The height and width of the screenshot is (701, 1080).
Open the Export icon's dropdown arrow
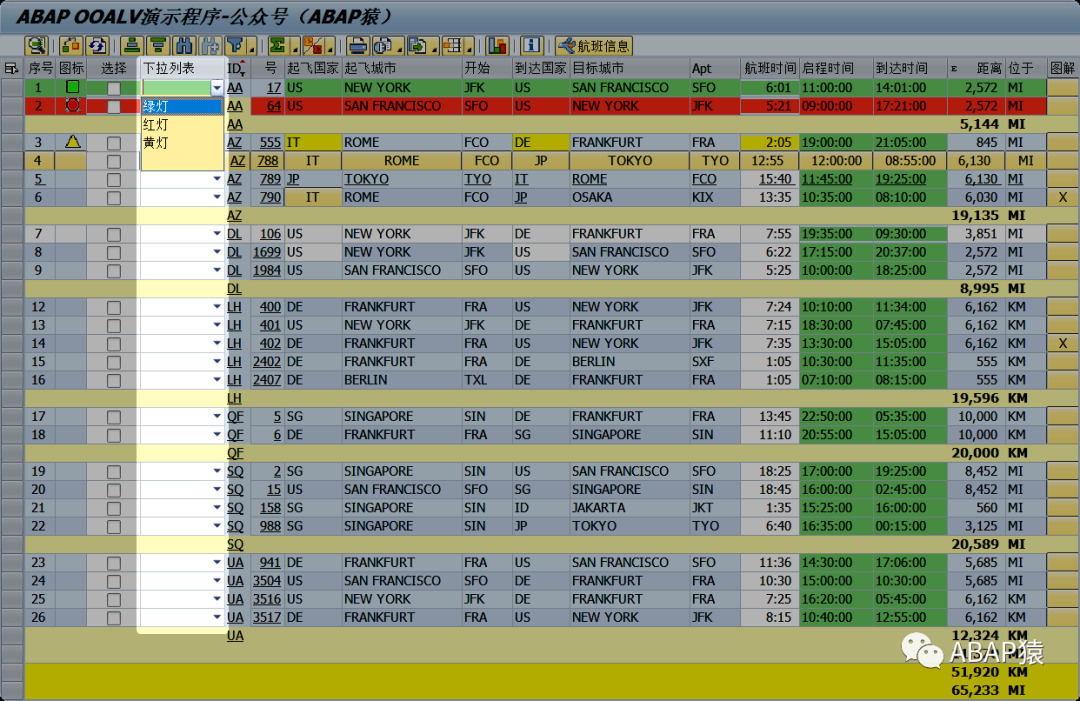[x=434, y=48]
